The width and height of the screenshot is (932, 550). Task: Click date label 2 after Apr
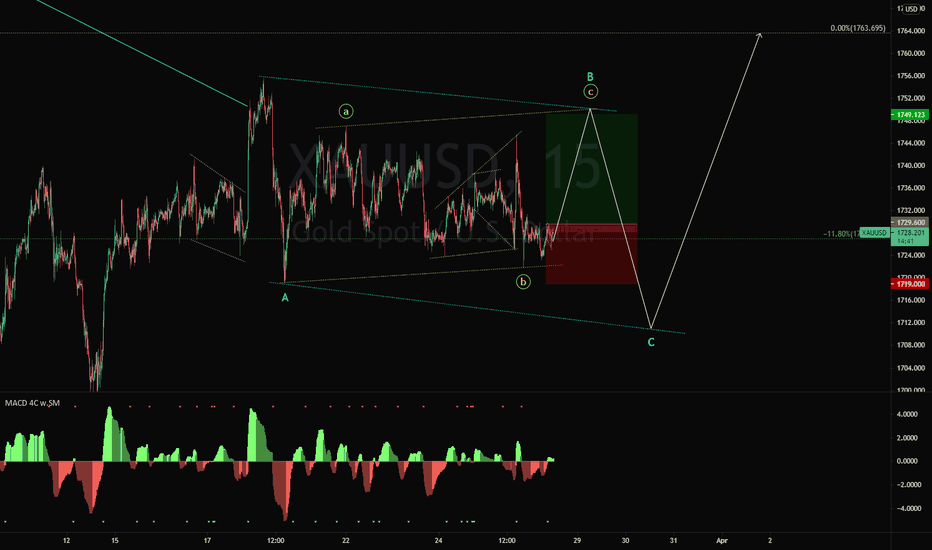tap(770, 541)
